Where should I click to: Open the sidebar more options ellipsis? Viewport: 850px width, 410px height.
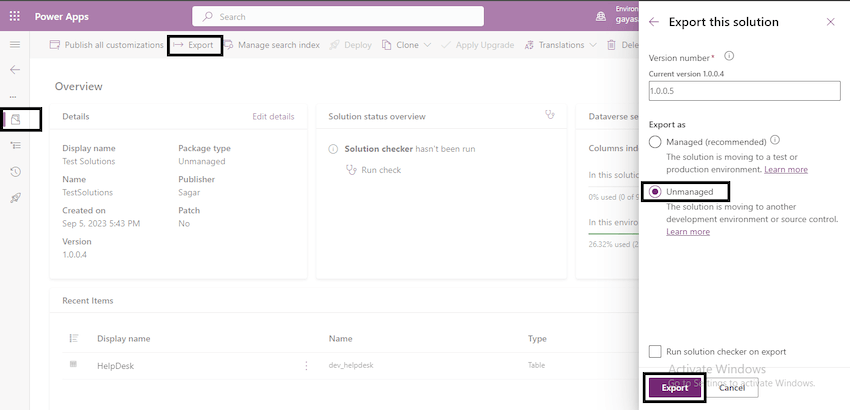pos(14,97)
